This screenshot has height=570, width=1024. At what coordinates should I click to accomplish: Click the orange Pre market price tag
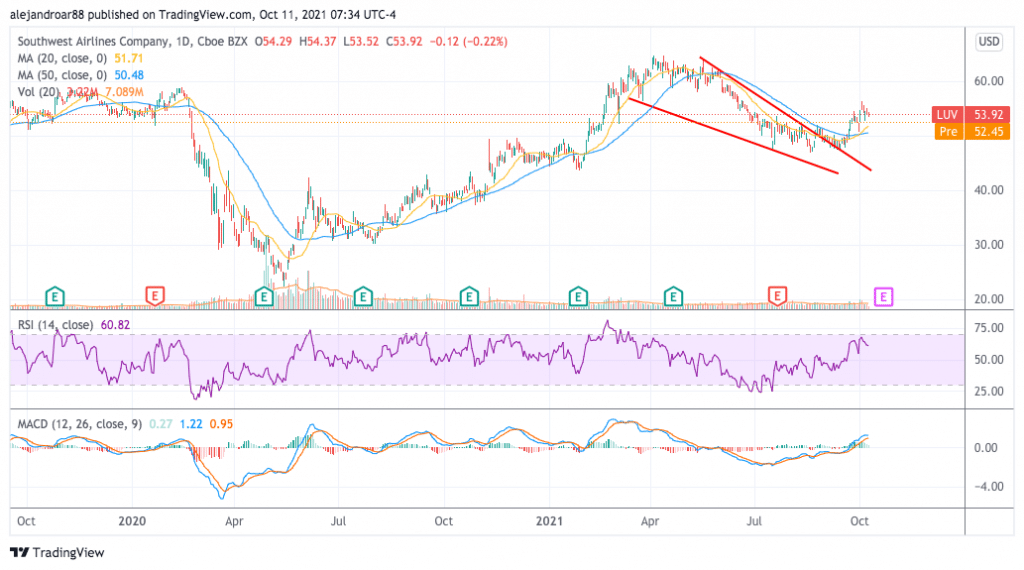970,131
